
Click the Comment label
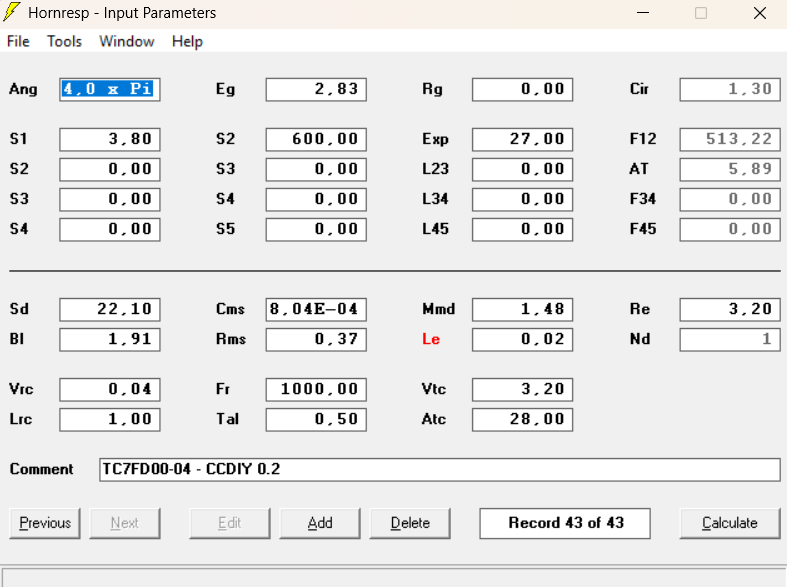click(42, 469)
